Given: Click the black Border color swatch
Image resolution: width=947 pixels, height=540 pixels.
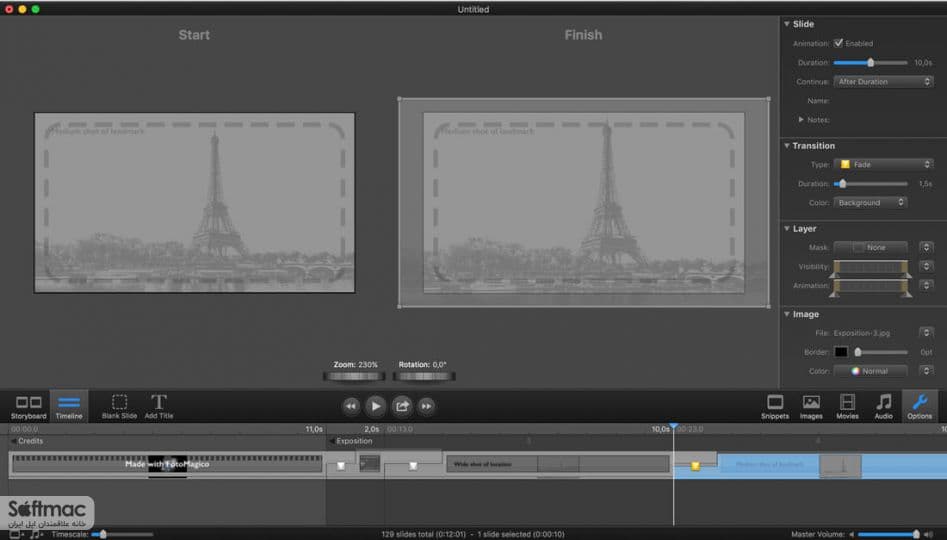Looking at the screenshot, I should (841, 352).
